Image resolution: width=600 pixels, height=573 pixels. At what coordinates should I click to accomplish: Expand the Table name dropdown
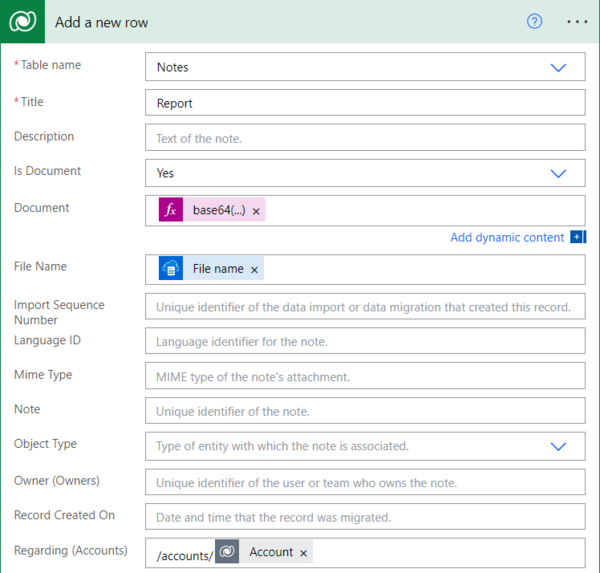558,67
